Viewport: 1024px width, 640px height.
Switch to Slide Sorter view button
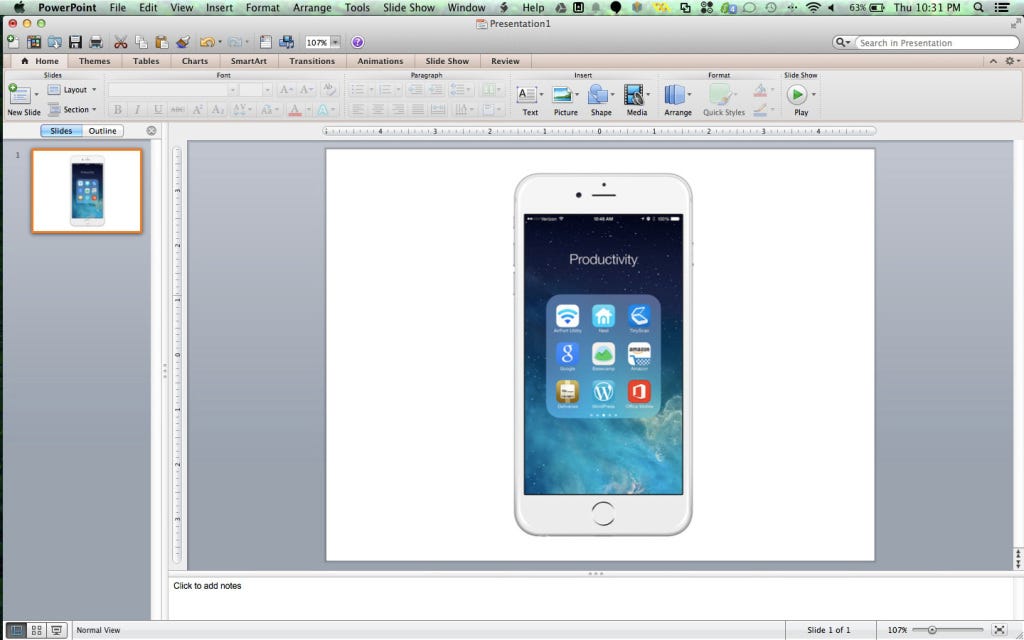(x=37, y=630)
